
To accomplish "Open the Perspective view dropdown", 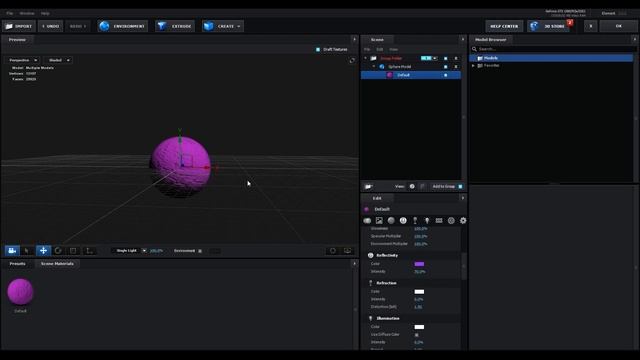I will click(23, 60).
